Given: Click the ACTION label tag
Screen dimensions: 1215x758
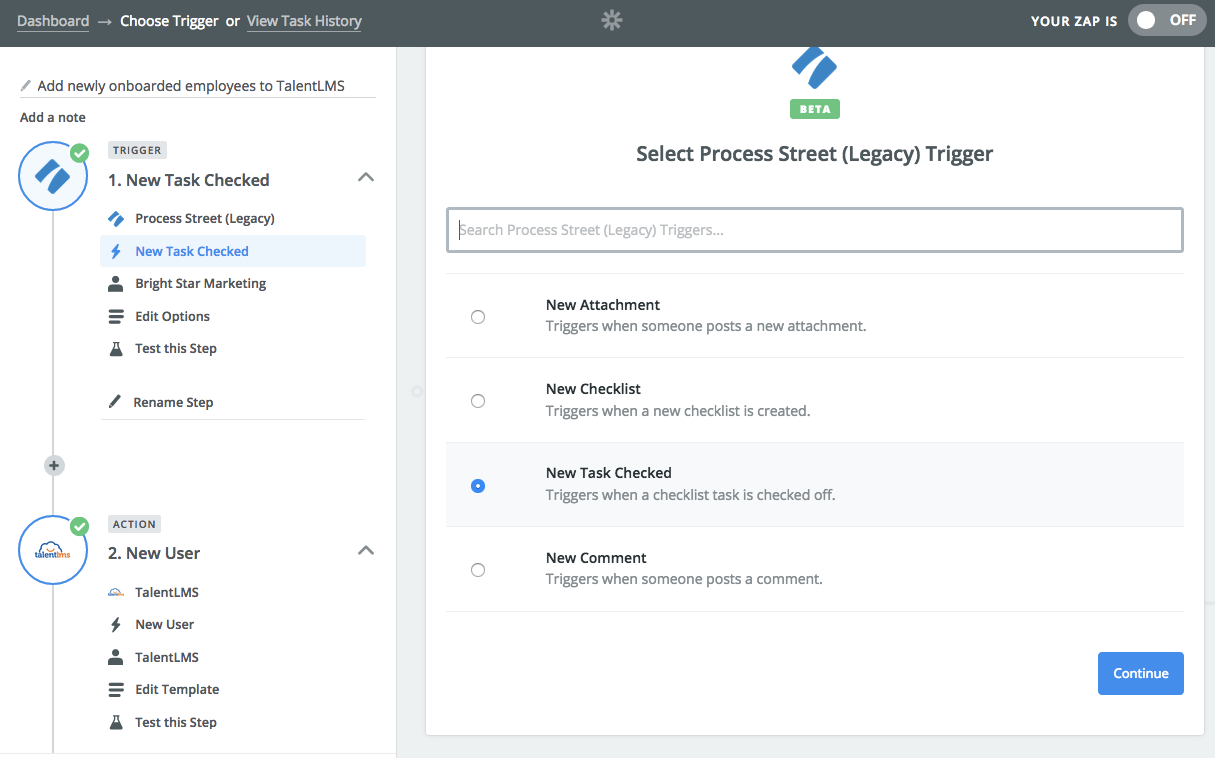Looking at the screenshot, I should (x=134, y=524).
